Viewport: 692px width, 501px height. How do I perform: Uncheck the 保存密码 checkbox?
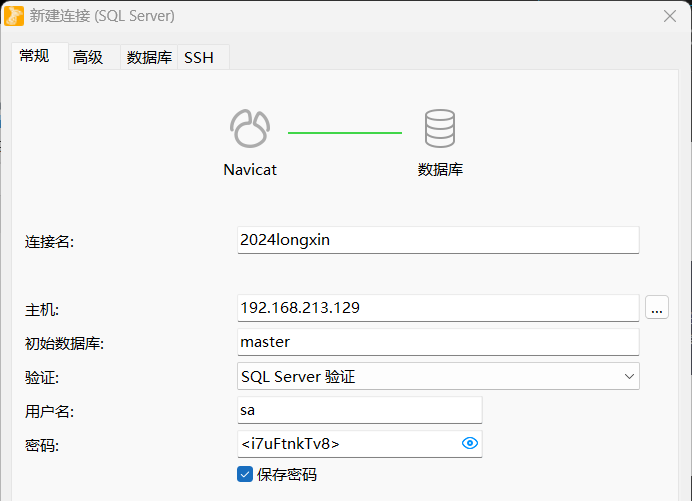tap(245, 474)
